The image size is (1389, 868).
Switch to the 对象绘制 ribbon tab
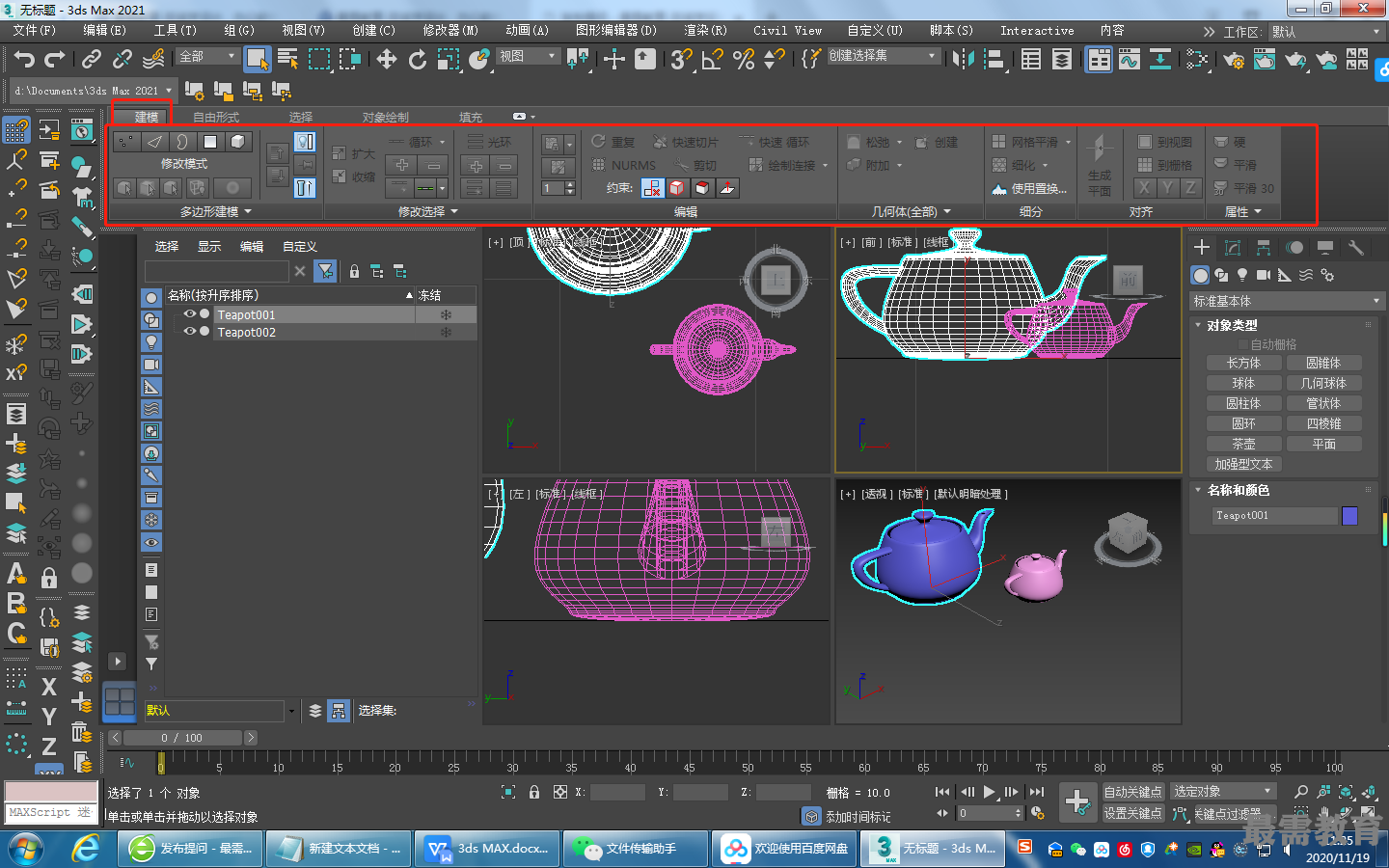(x=386, y=117)
